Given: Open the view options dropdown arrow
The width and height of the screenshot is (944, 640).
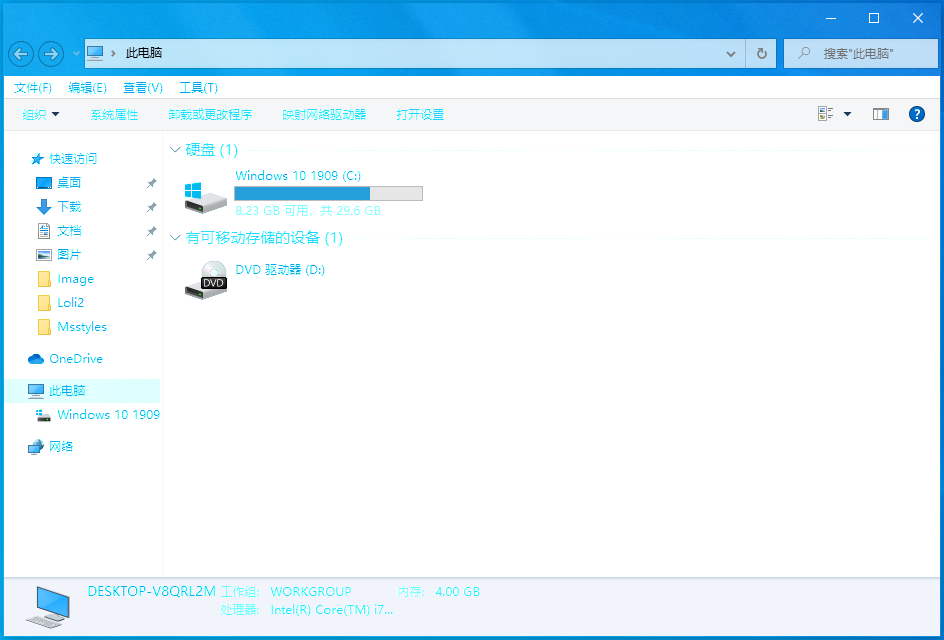Looking at the screenshot, I should [847, 114].
